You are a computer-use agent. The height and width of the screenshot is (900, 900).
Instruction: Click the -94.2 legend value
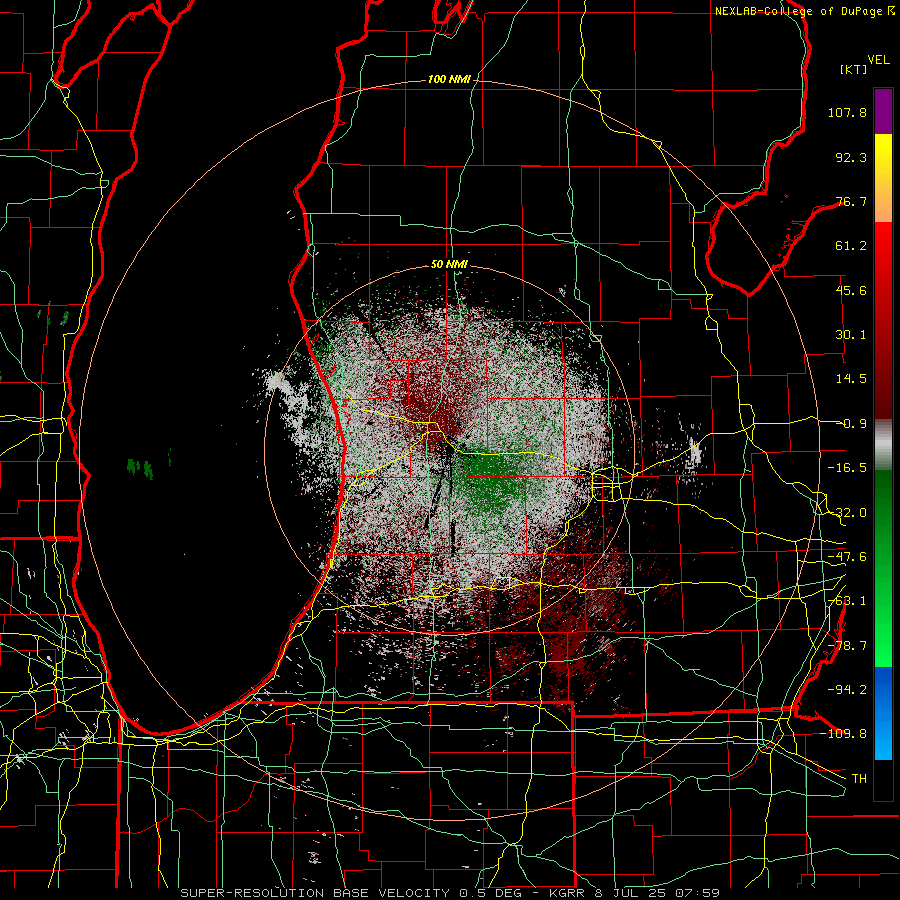(847, 690)
